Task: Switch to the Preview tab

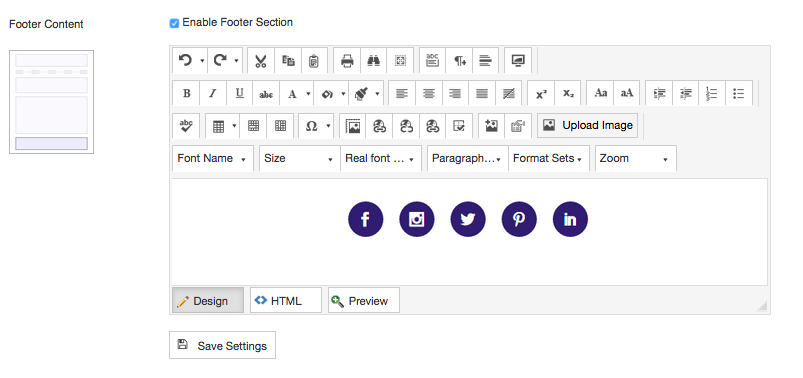Action: (364, 301)
